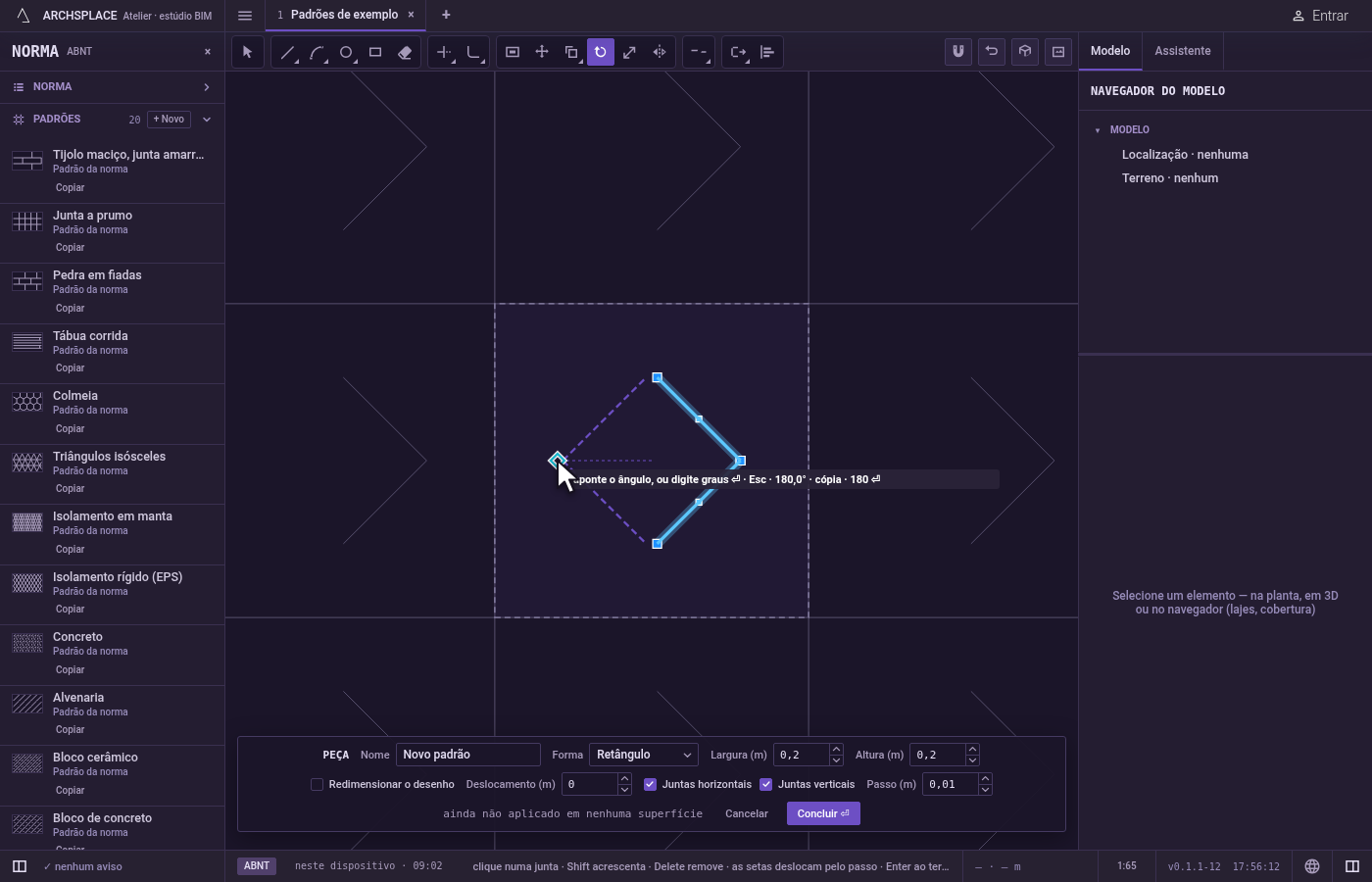This screenshot has height=882, width=1372.
Task: Collapse the PADRÕES section chevron
Action: point(207,120)
